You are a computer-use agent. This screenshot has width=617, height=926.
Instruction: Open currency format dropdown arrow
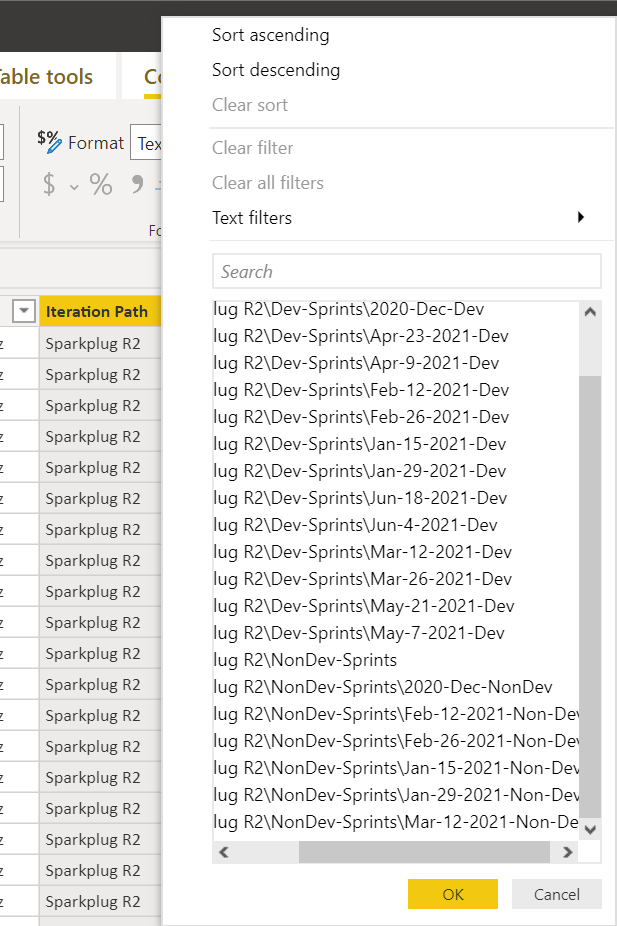point(74,187)
